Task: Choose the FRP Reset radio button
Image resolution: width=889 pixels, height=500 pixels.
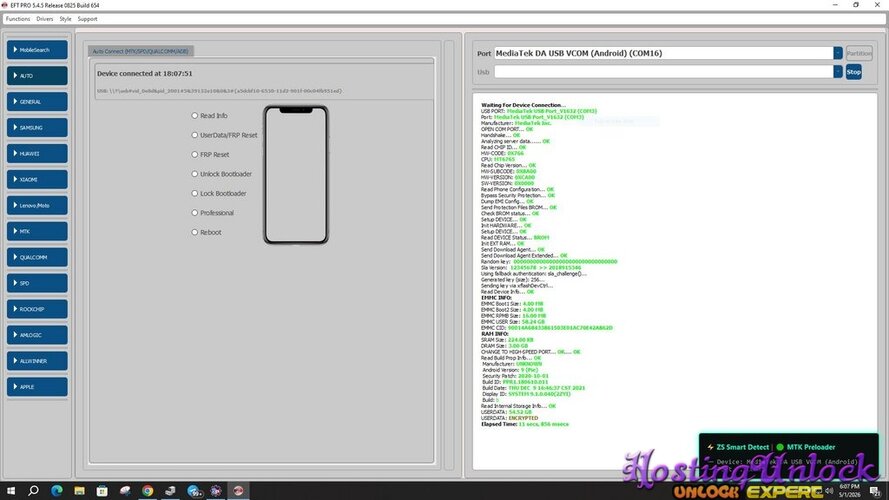Action: point(194,154)
